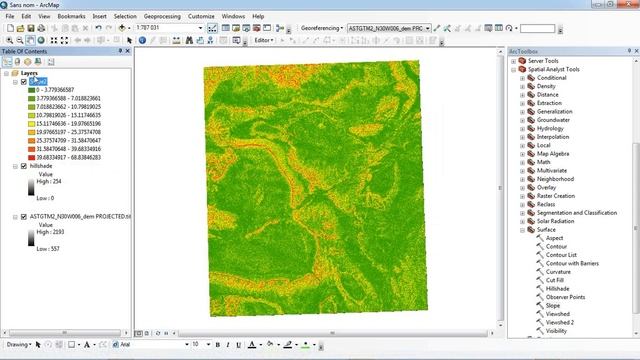Switch TOC to List By Selection

pos(38,62)
